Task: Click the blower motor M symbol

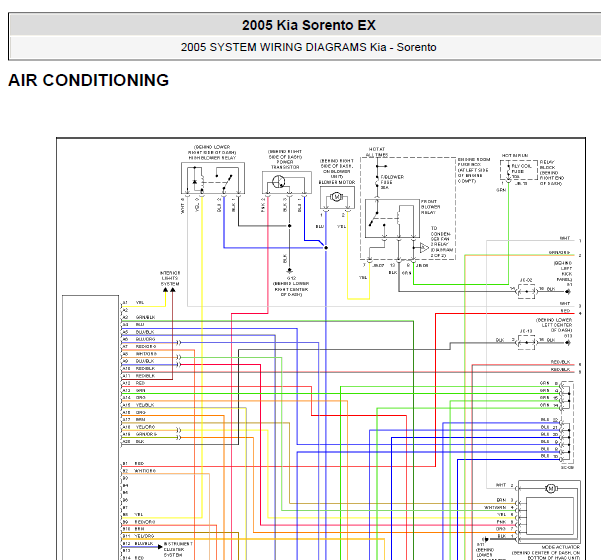Action: tap(337, 197)
